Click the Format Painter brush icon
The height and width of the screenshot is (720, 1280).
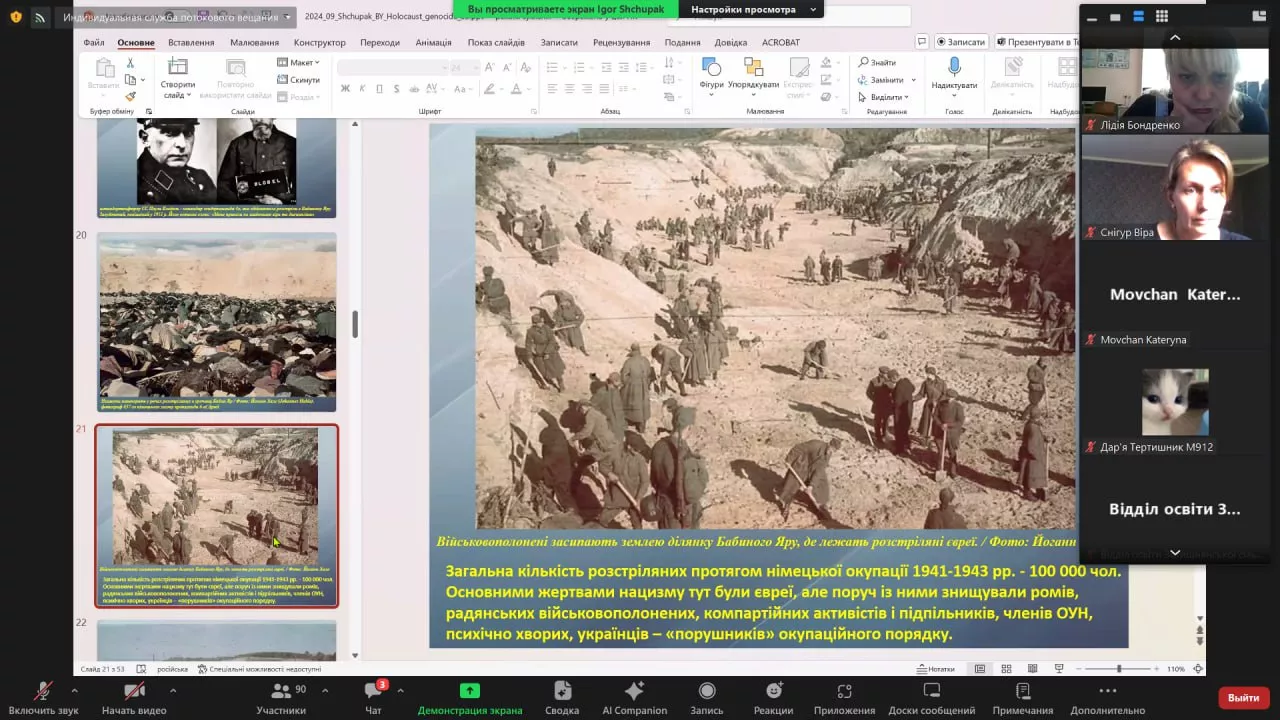pyautogui.click(x=130, y=96)
